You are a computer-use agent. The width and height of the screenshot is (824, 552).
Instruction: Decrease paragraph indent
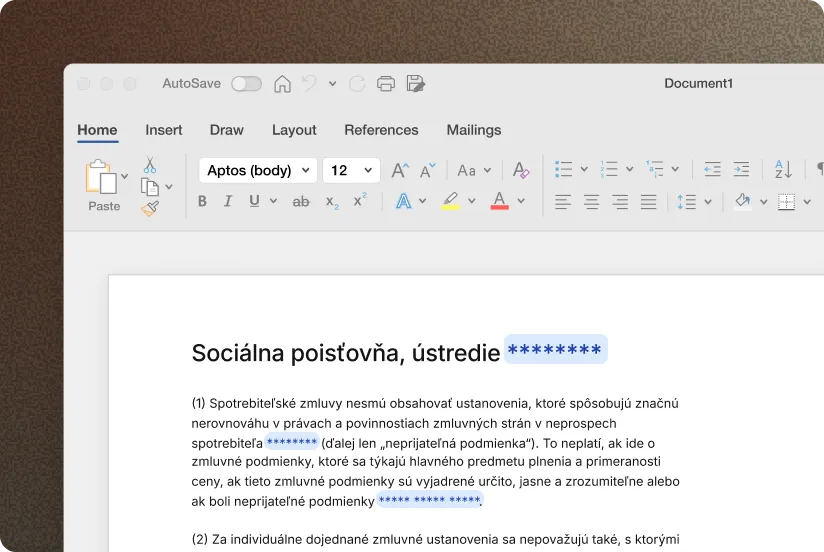[x=712, y=169]
